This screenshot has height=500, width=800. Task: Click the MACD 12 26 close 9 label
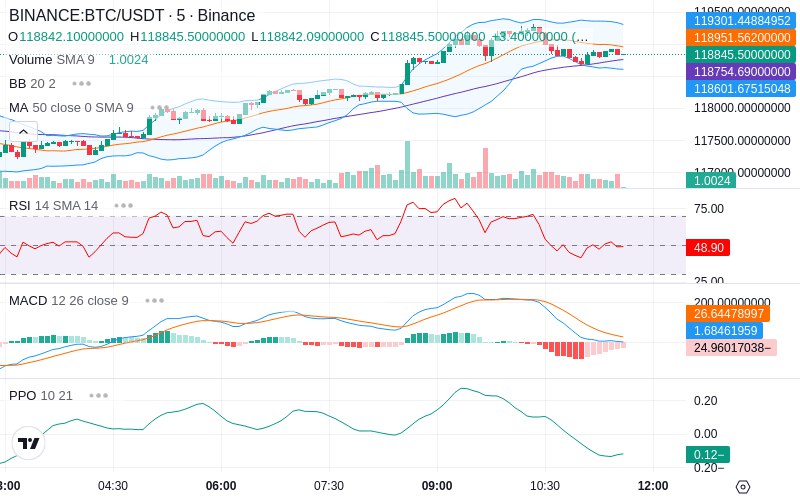pyautogui.click(x=69, y=301)
